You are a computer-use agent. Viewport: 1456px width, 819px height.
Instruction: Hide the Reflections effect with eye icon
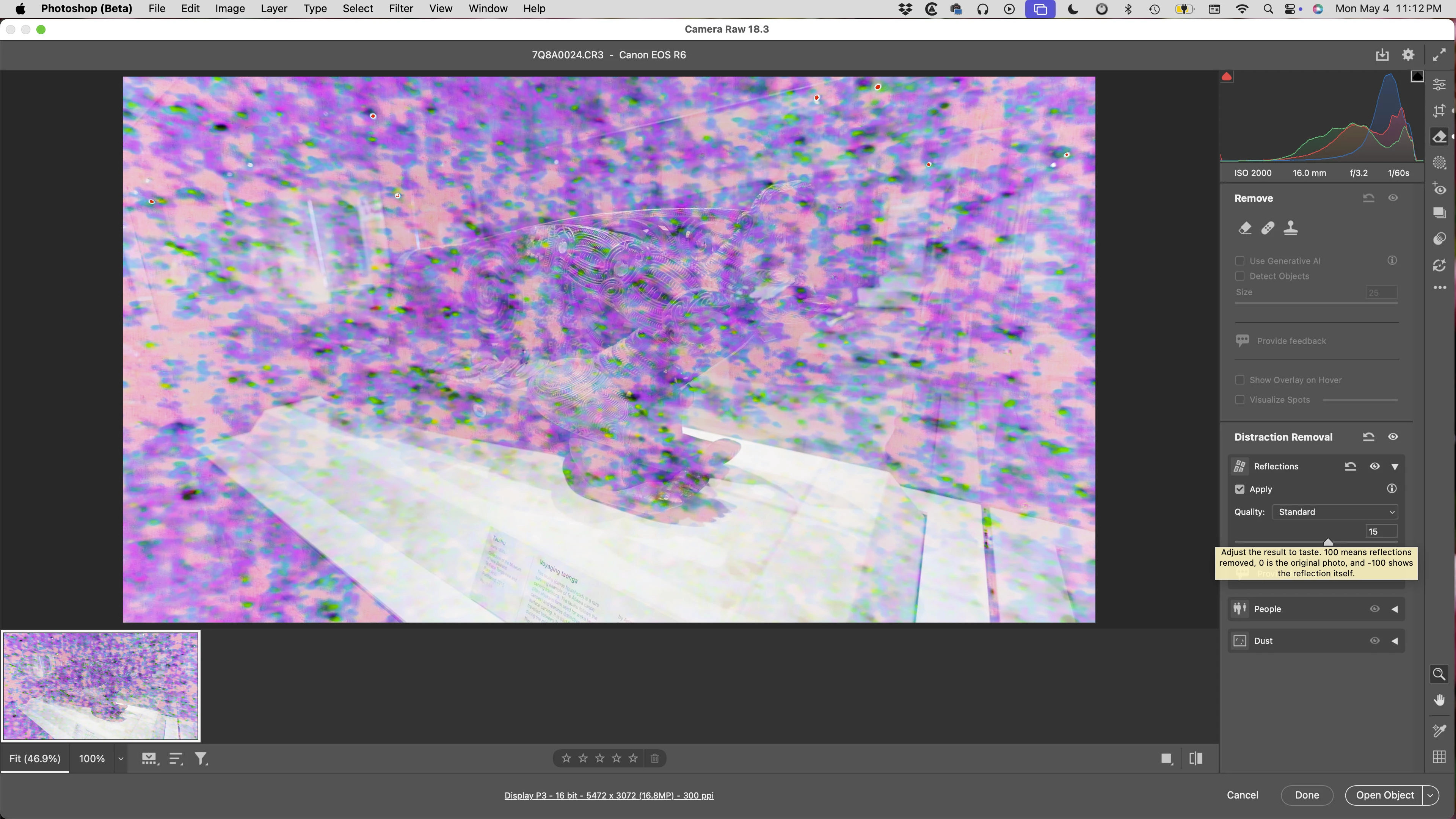pos(1374,466)
